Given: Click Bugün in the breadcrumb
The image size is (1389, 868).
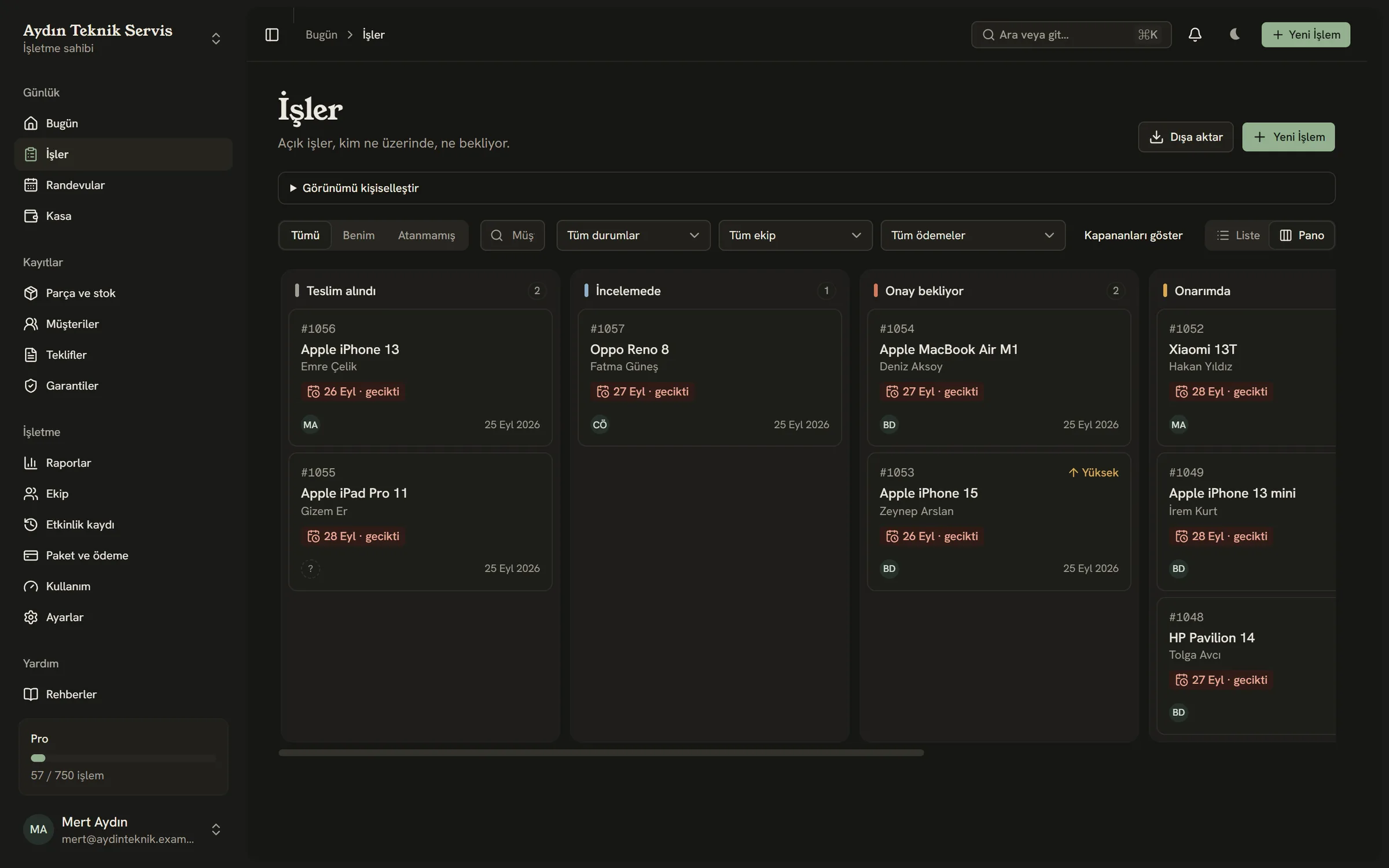Looking at the screenshot, I should pos(321,35).
